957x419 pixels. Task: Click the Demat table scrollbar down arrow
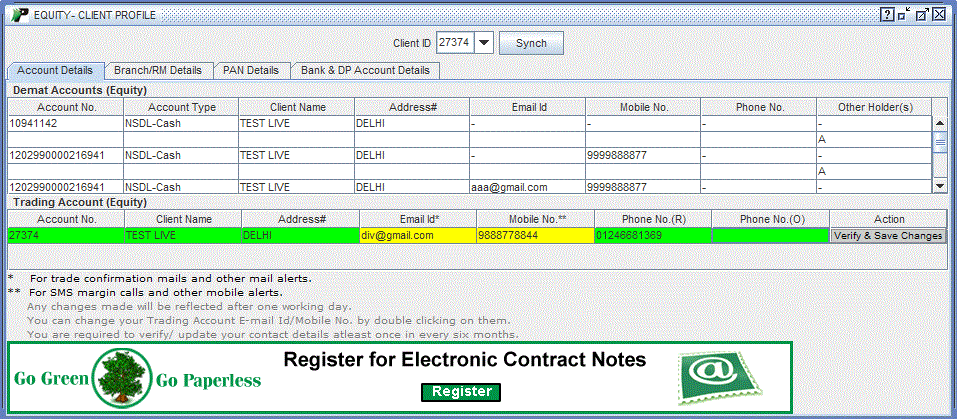click(x=940, y=186)
